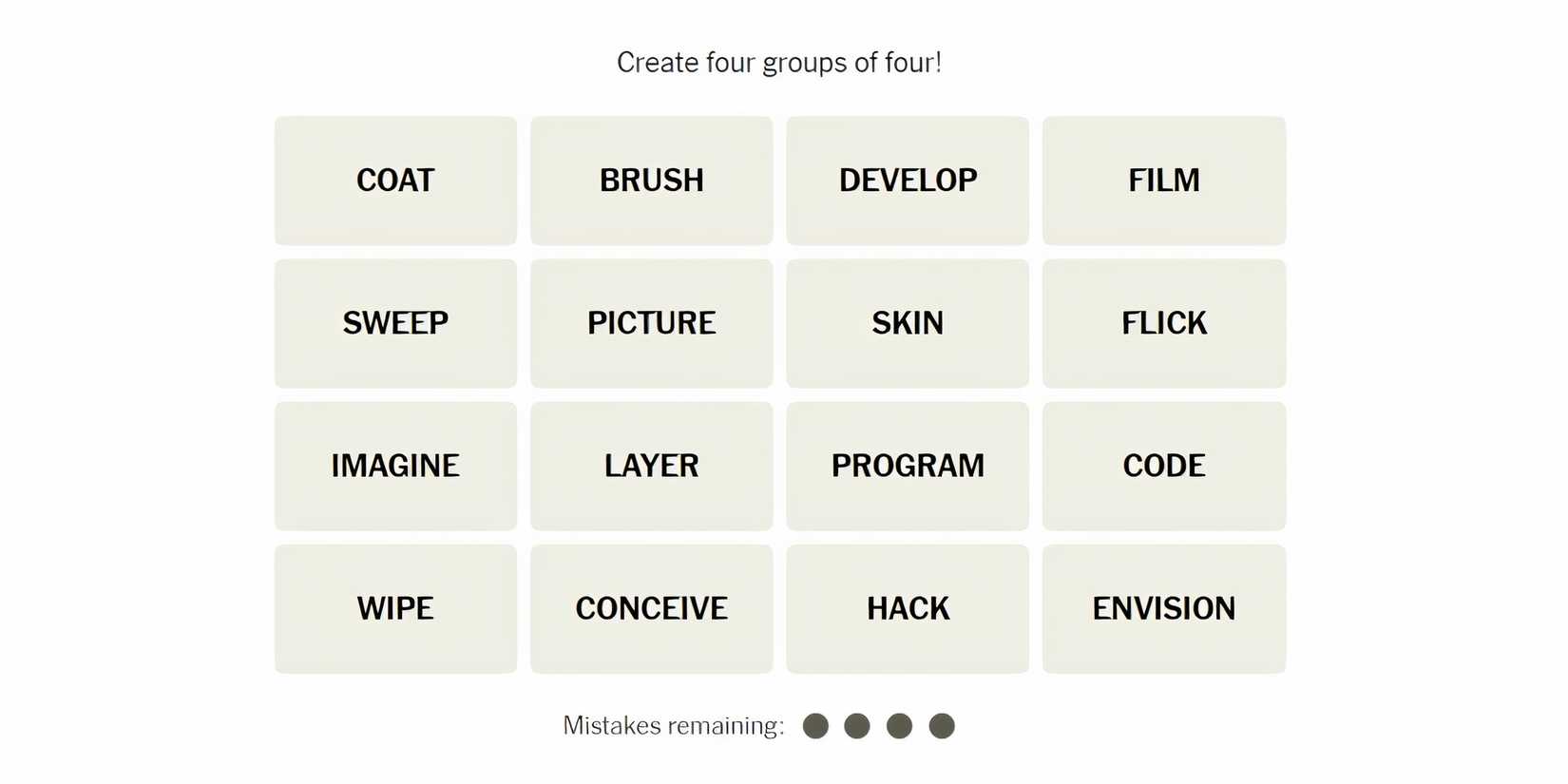Click the first mistakes remaining dot
Image resolution: width=1568 pixels, height=784 pixels.
click(815, 726)
